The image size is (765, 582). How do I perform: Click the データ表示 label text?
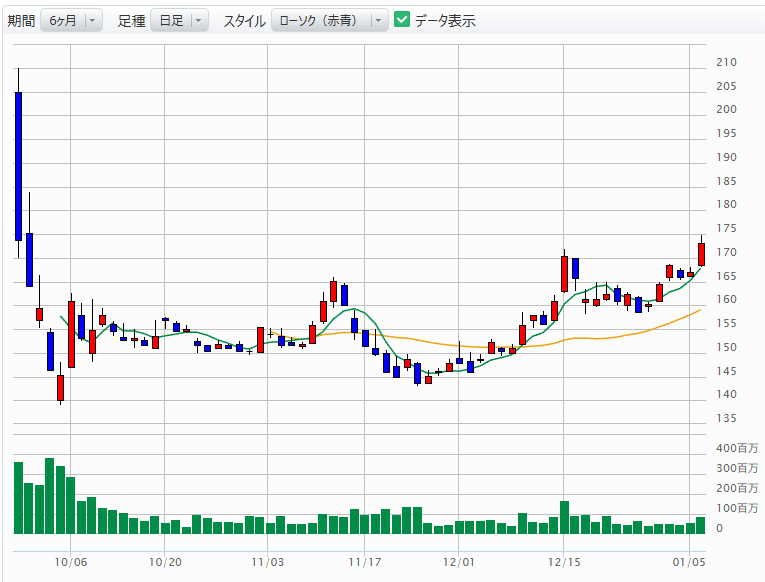click(x=445, y=20)
